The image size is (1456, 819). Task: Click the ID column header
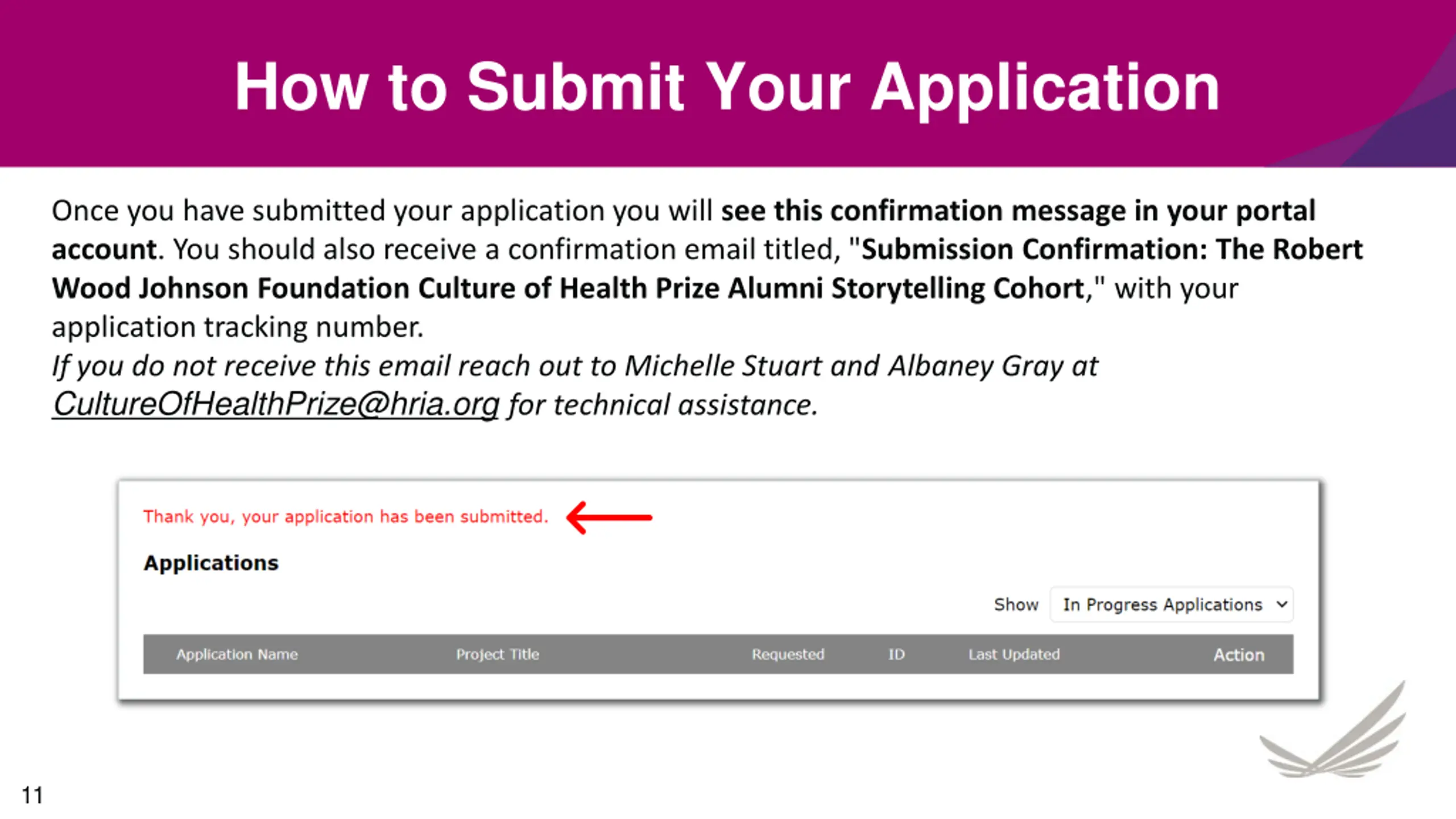click(x=896, y=655)
